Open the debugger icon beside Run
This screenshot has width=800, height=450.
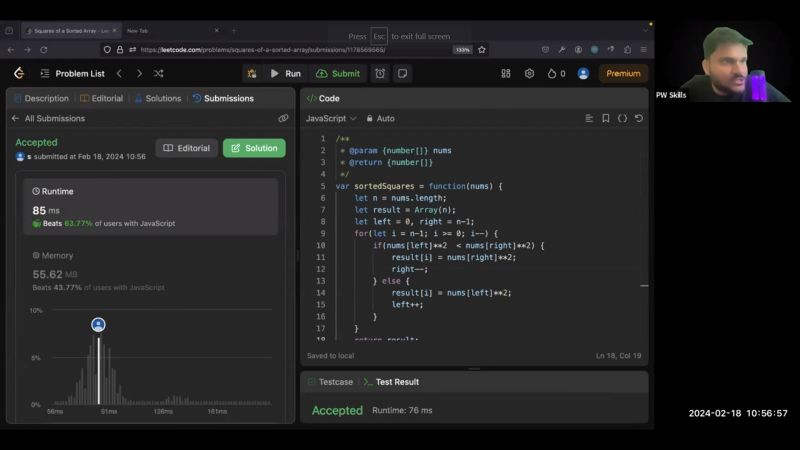252,73
